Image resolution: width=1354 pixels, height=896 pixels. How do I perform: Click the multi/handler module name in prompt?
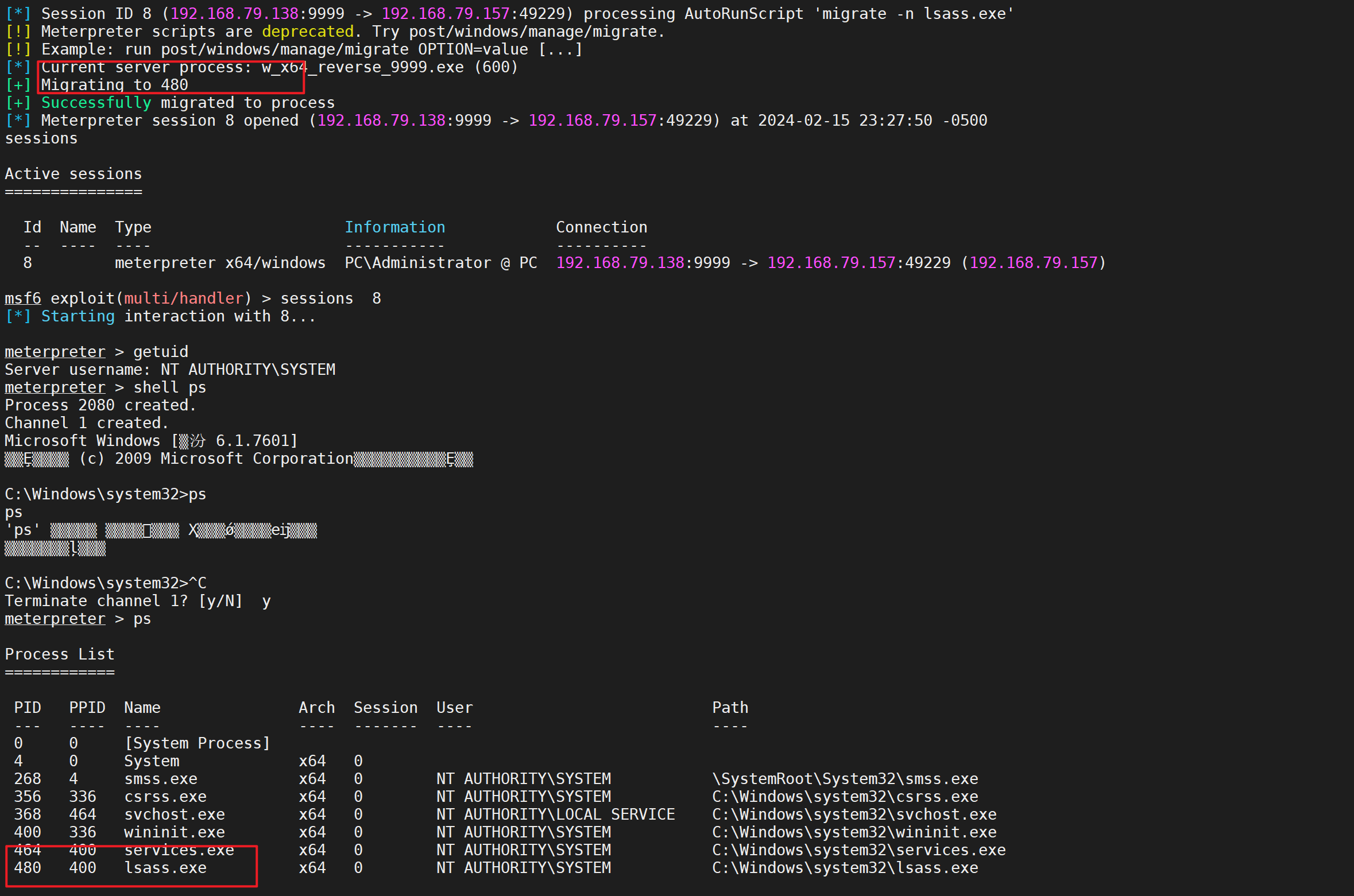tap(184, 298)
